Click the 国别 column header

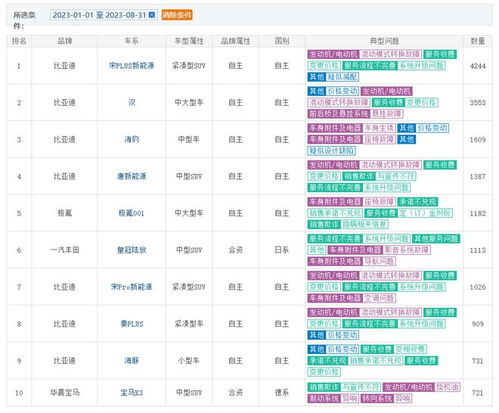282,41
